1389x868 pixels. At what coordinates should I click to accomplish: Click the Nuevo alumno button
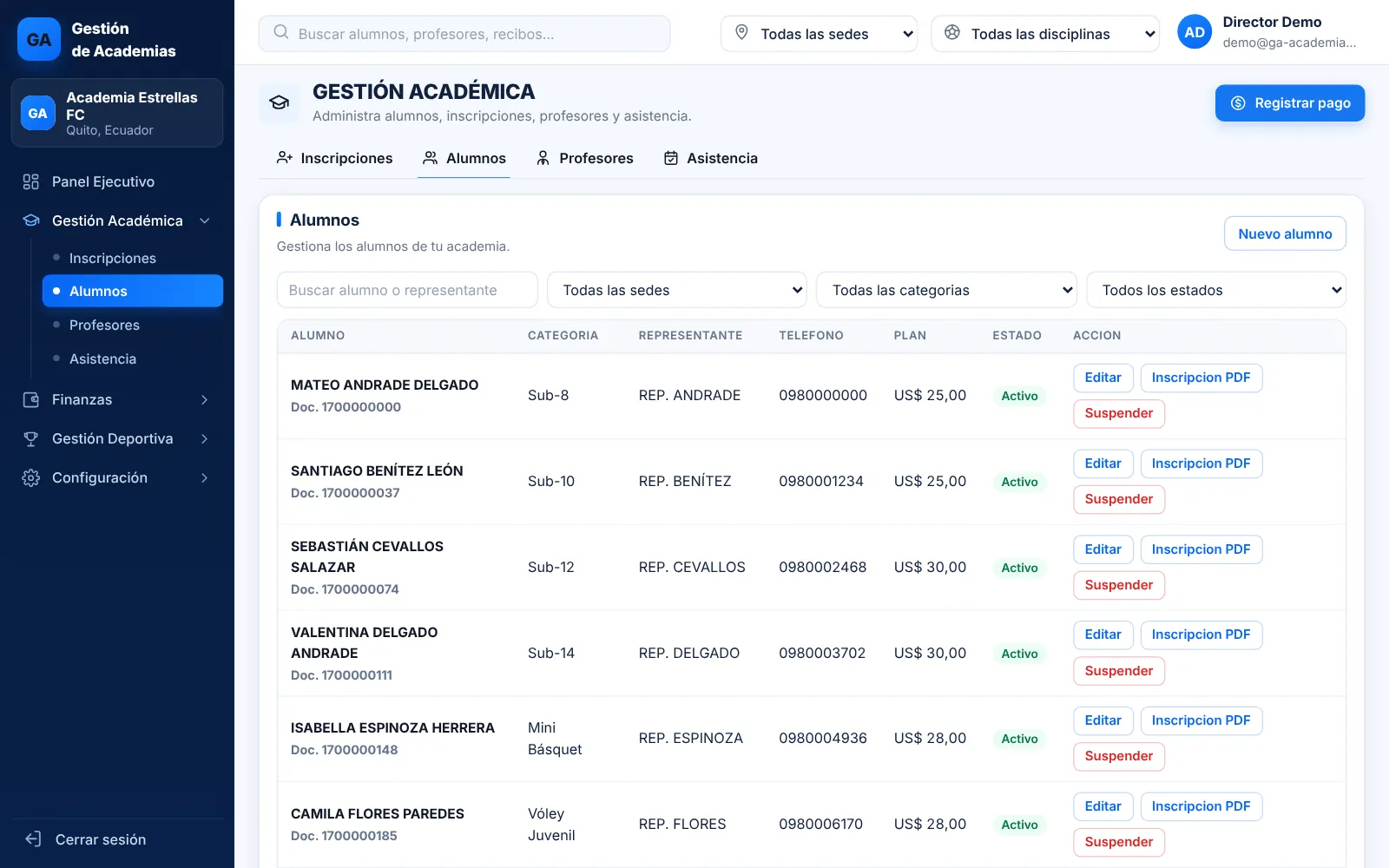[1285, 233]
